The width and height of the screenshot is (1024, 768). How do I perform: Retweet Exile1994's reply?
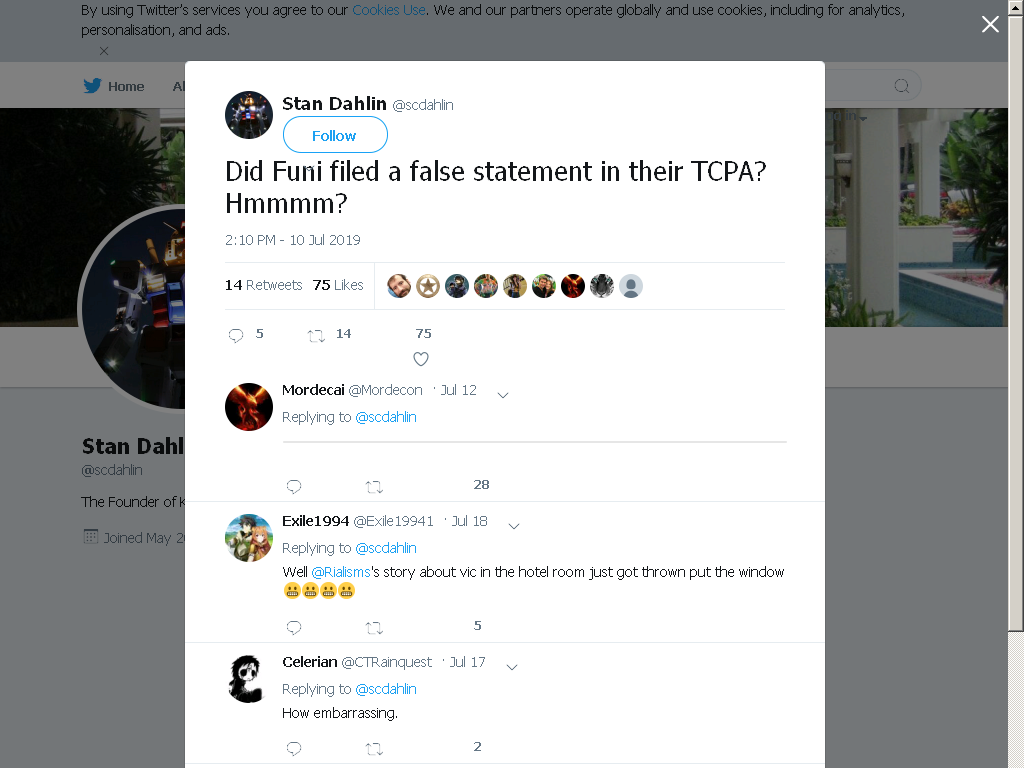[374, 628]
